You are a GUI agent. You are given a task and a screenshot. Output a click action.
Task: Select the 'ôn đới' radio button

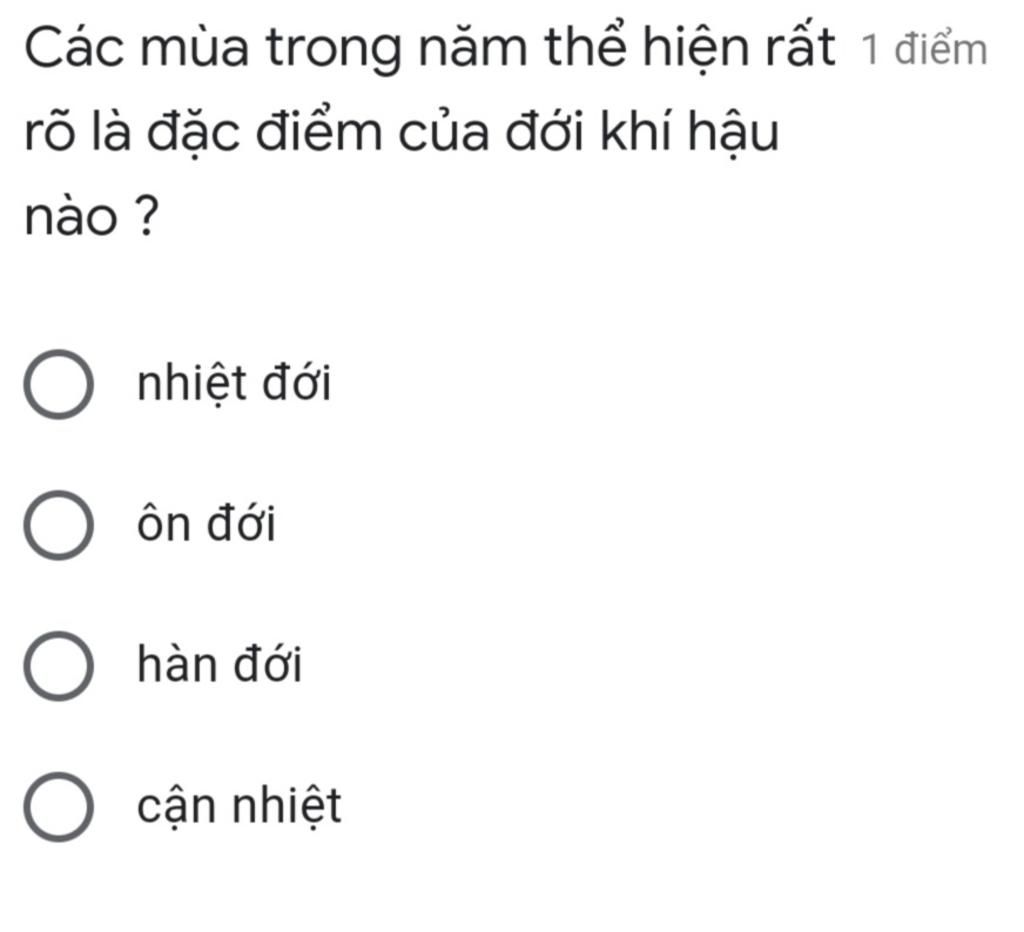point(58,525)
